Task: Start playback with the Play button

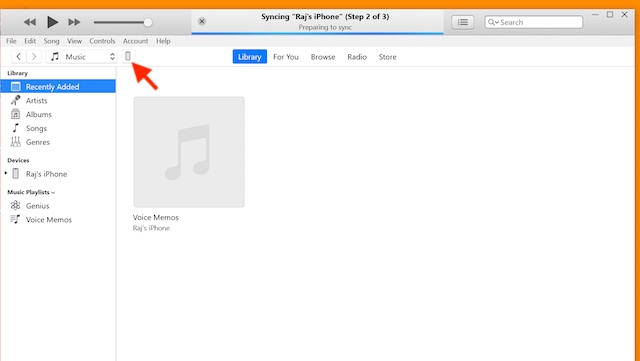Action: [x=52, y=22]
